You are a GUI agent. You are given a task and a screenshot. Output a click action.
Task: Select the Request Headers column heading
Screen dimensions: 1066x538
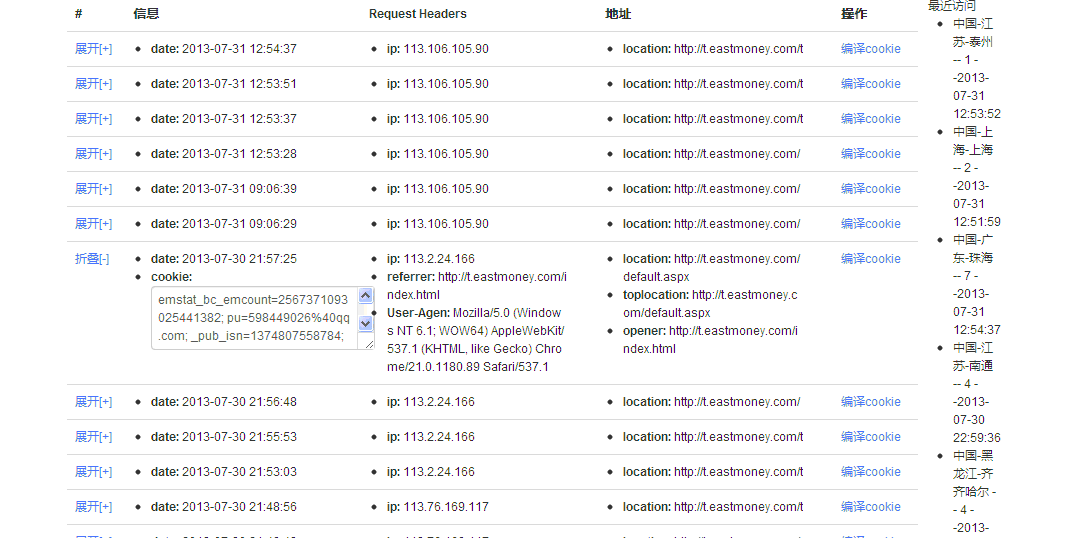(x=417, y=14)
